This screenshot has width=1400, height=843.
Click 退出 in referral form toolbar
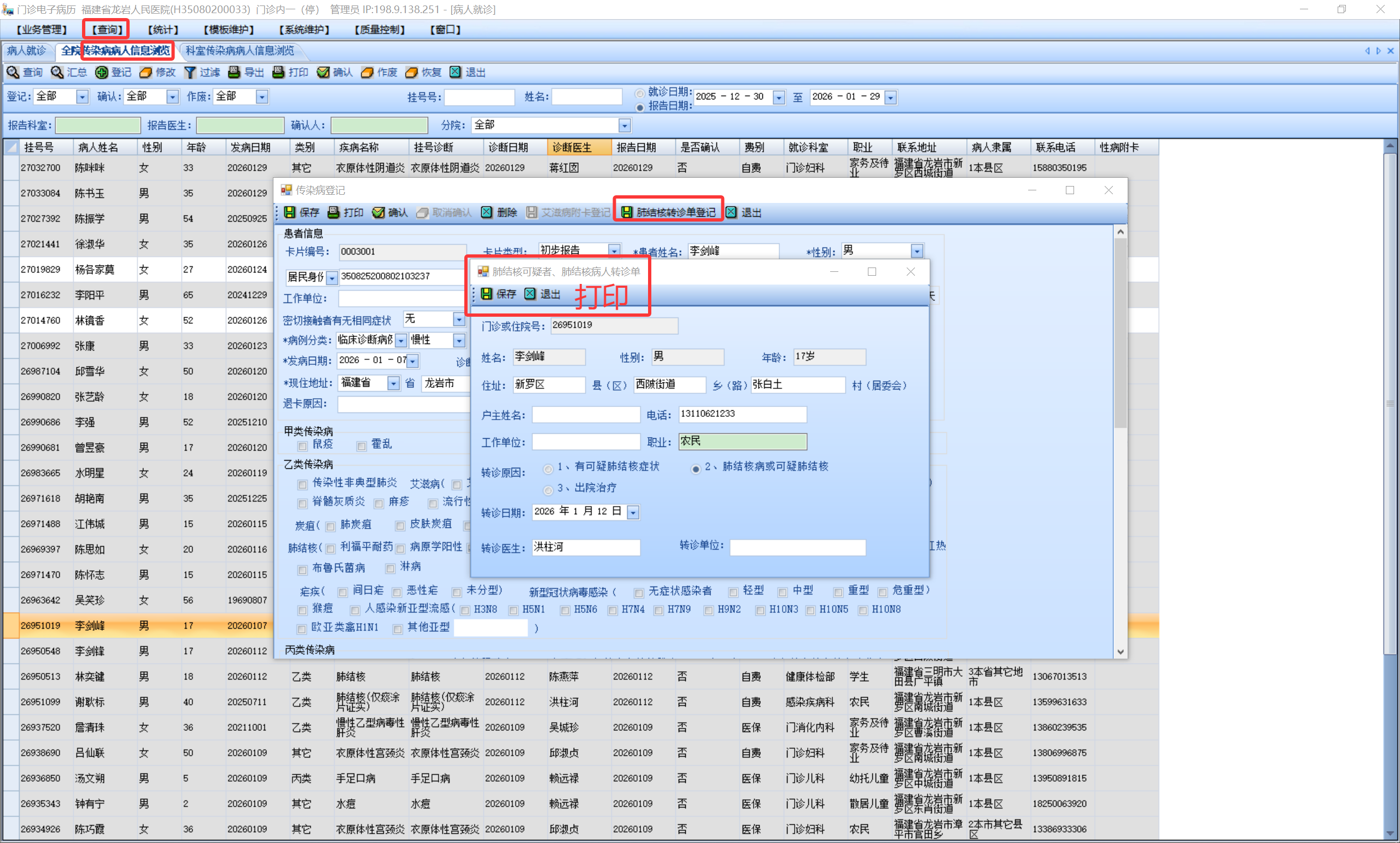pyautogui.click(x=530, y=294)
